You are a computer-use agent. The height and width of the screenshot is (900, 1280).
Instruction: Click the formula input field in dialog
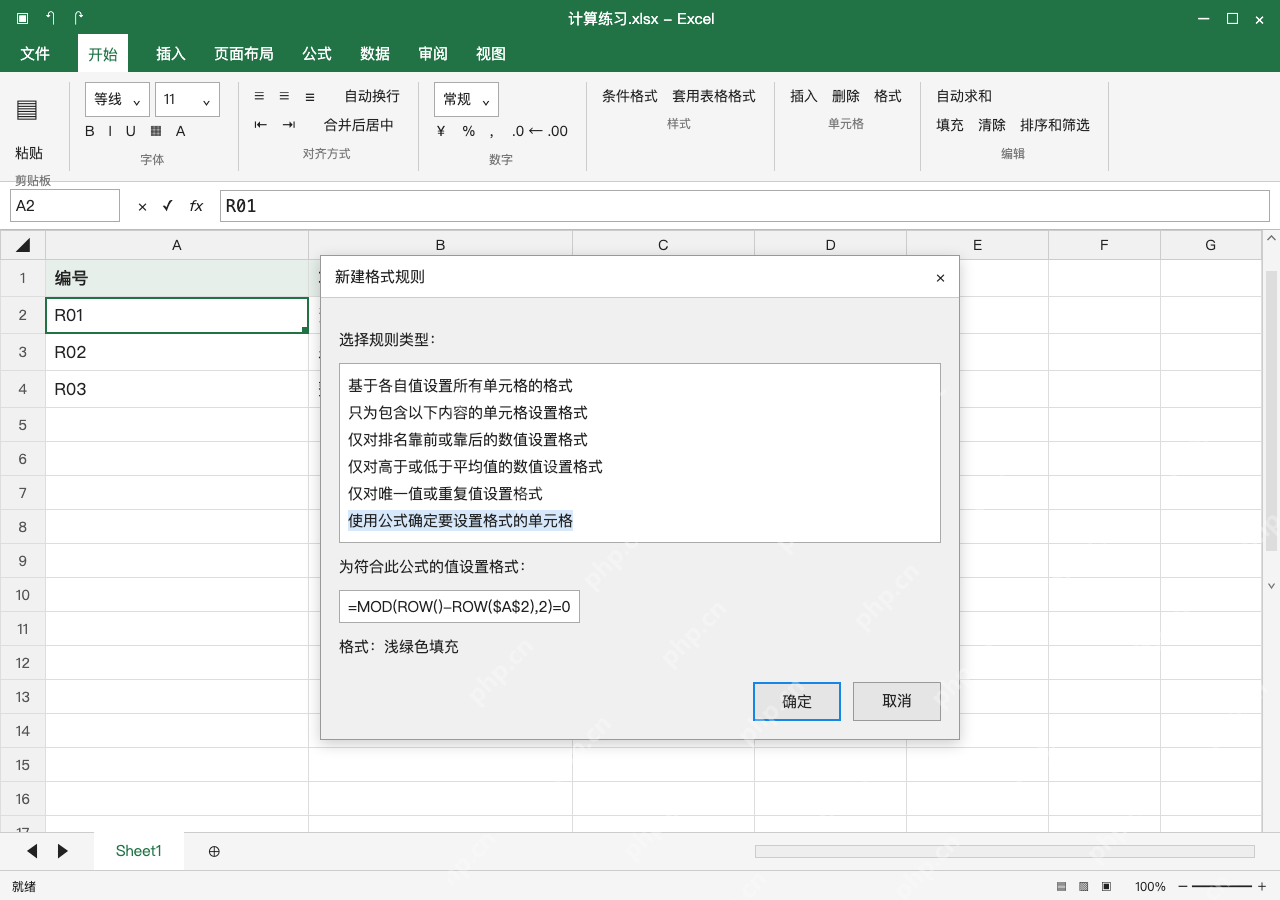(x=460, y=606)
